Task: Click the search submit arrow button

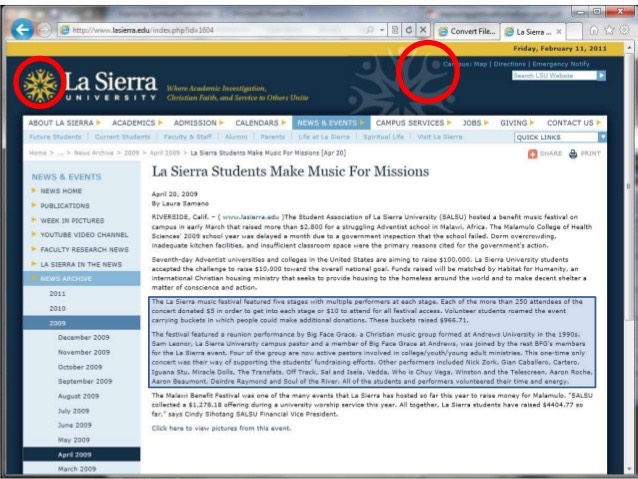Action: coord(601,76)
